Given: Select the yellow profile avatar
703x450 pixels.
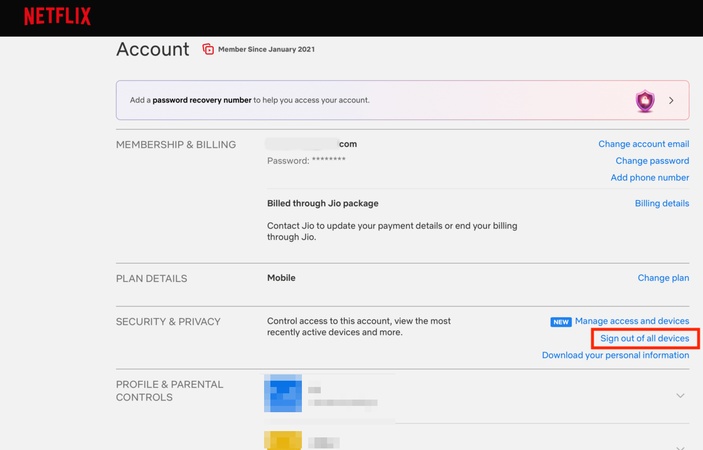Looking at the screenshot, I should click(x=283, y=440).
